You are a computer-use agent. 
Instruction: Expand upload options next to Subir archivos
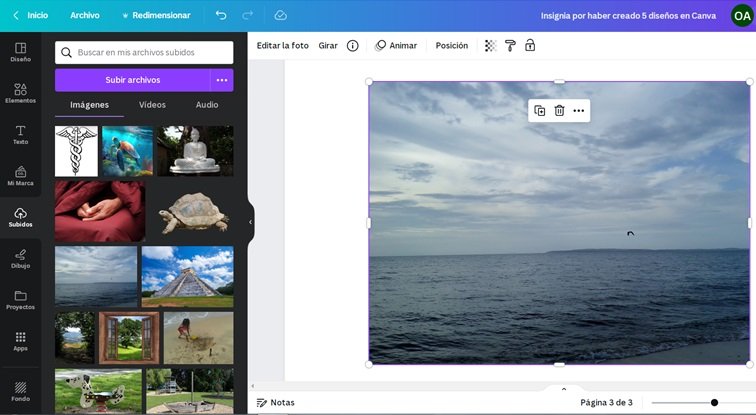[222, 80]
